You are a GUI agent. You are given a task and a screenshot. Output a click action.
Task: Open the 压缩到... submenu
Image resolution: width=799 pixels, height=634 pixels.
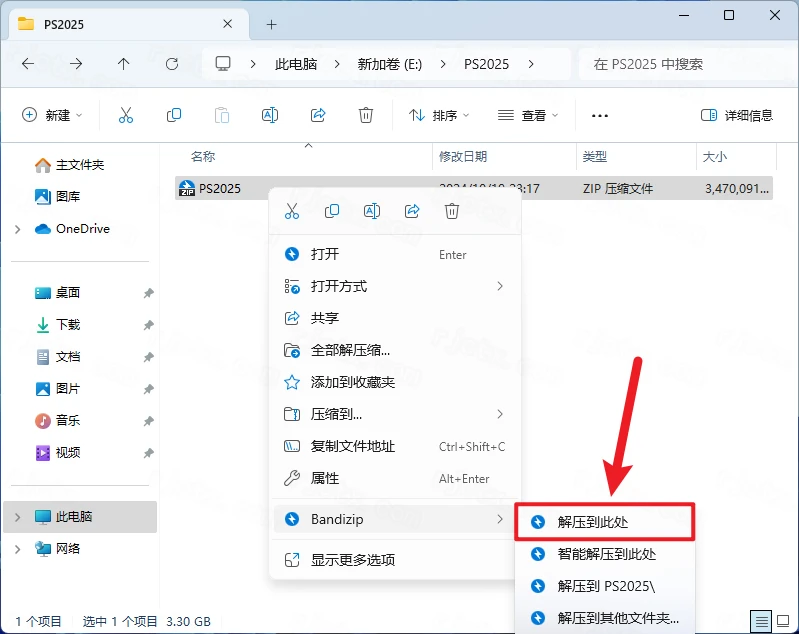point(395,414)
